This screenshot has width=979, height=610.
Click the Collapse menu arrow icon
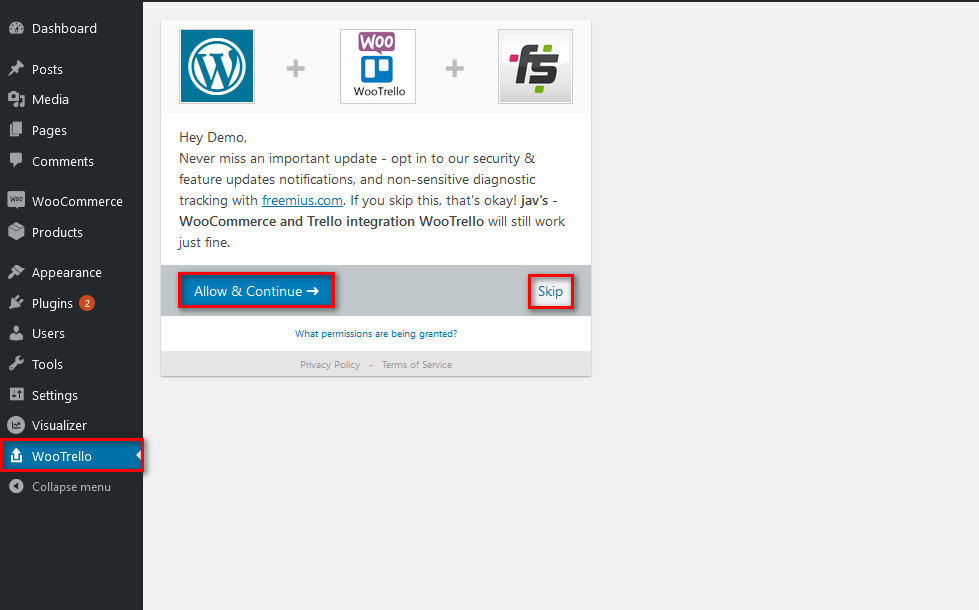pos(16,486)
